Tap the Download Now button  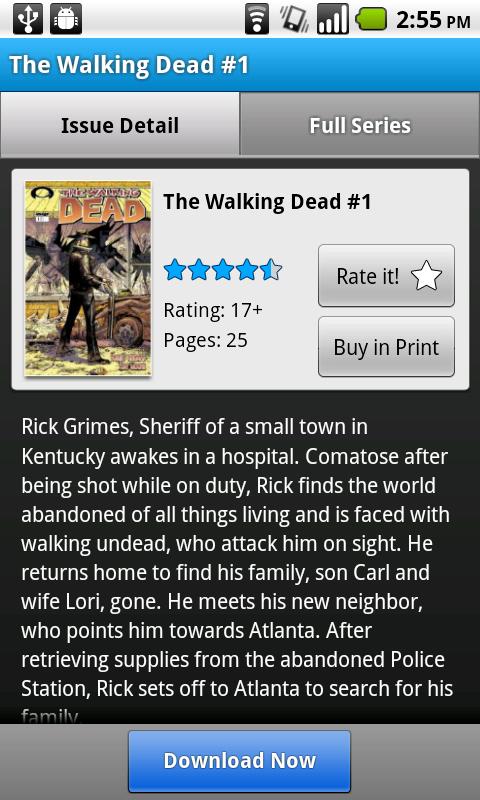[x=239, y=761]
